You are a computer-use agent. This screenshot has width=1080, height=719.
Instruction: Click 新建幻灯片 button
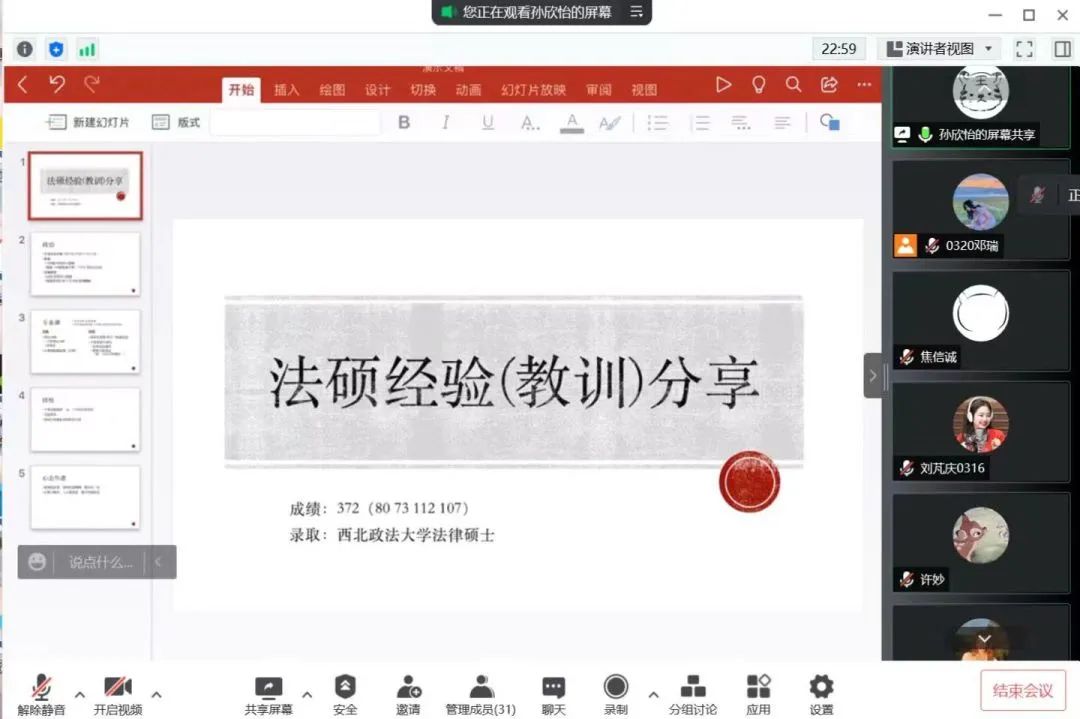click(x=88, y=122)
